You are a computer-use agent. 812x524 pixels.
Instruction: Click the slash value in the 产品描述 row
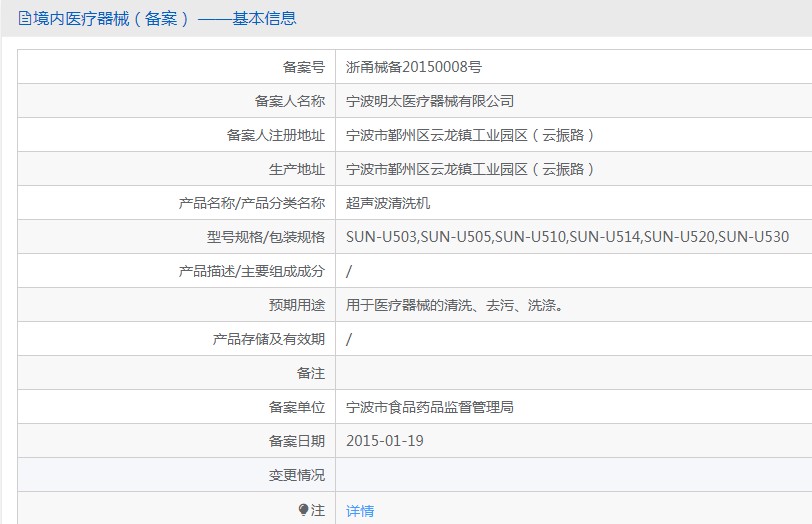point(349,271)
